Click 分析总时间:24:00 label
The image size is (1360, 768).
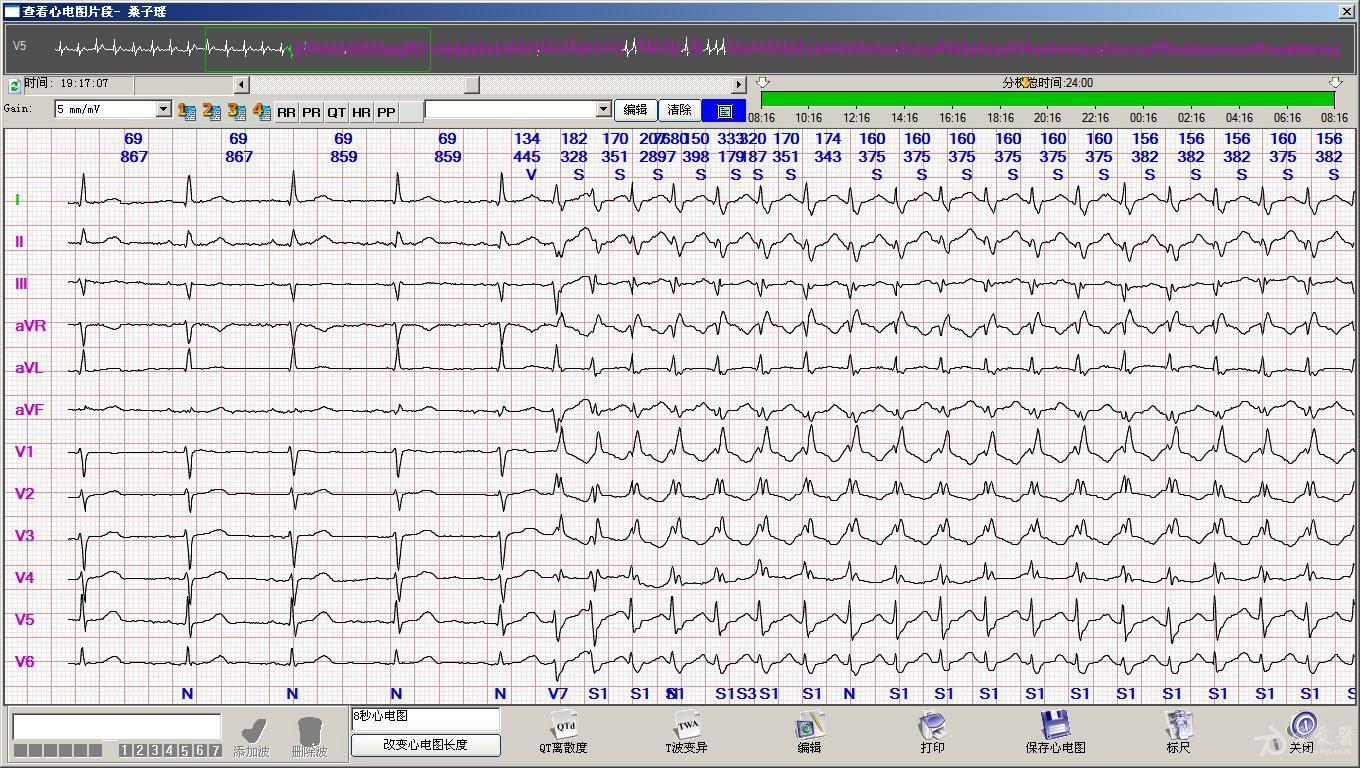coord(1048,83)
